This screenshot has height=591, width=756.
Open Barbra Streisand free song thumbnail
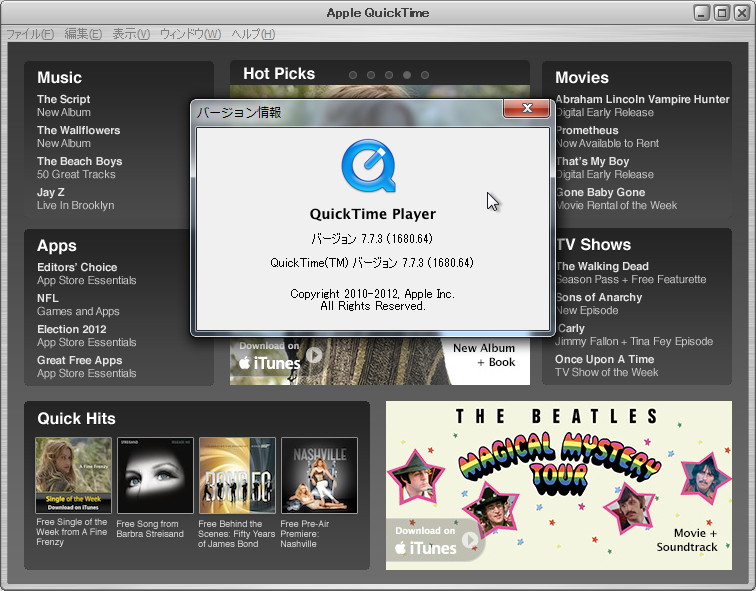(155, 475)
